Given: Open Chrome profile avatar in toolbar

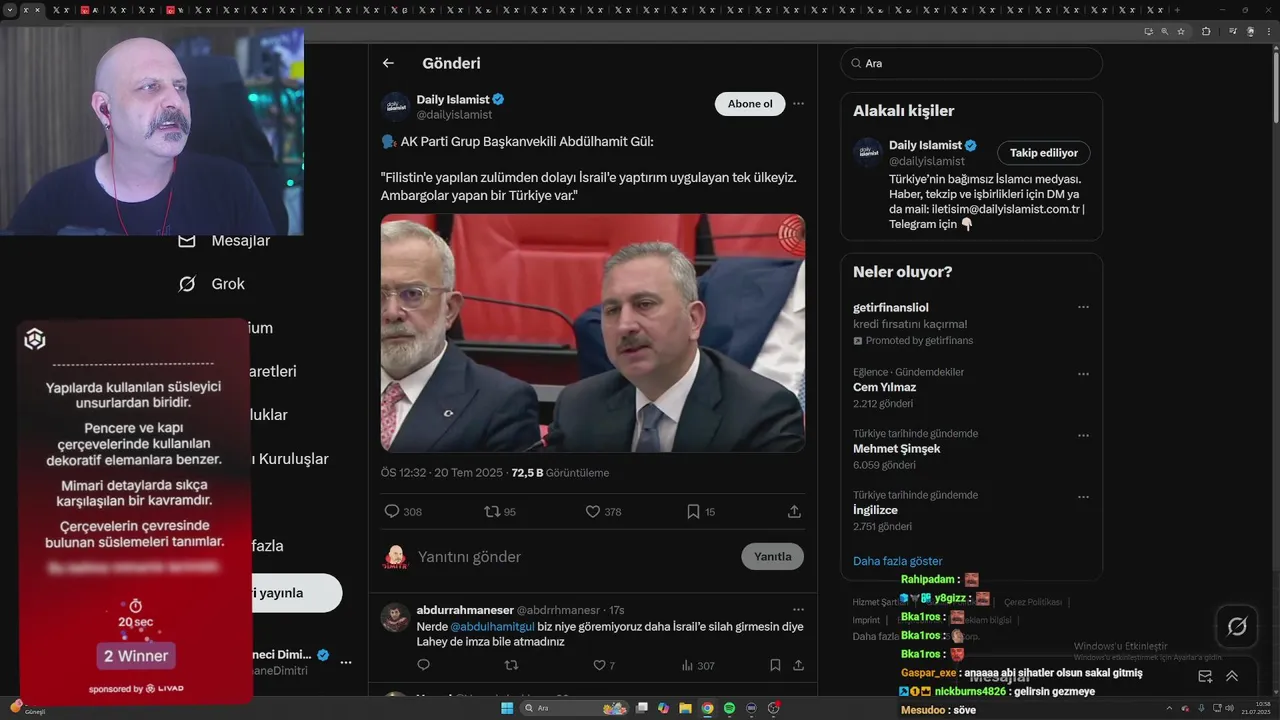Looking at the screenshot, I should coord(1250,31).
